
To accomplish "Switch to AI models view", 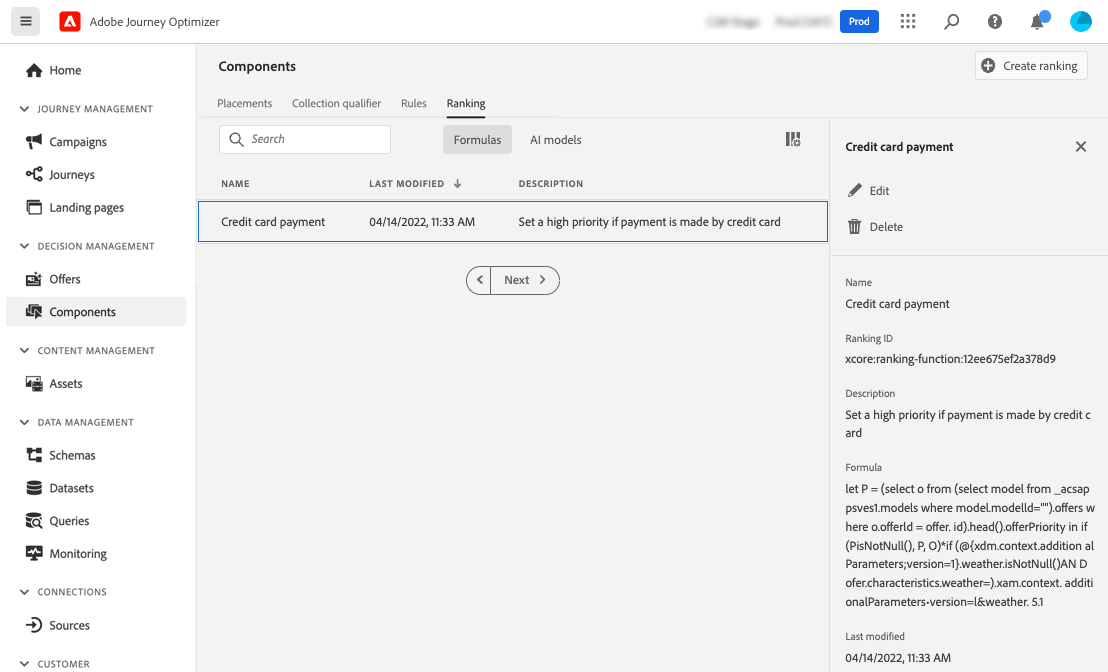I will click(x=555, y=140).
